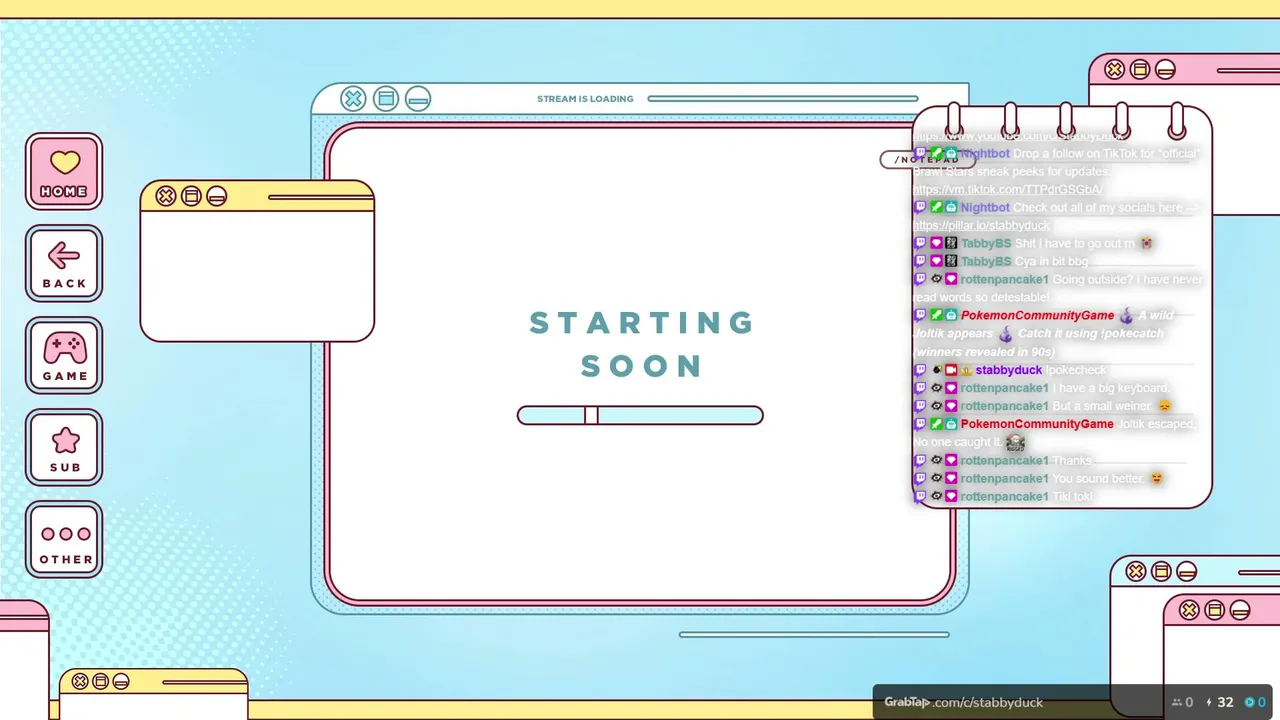Close the blue window above the viewer counters
1280x720 pixels.
tap(1136, 572)
